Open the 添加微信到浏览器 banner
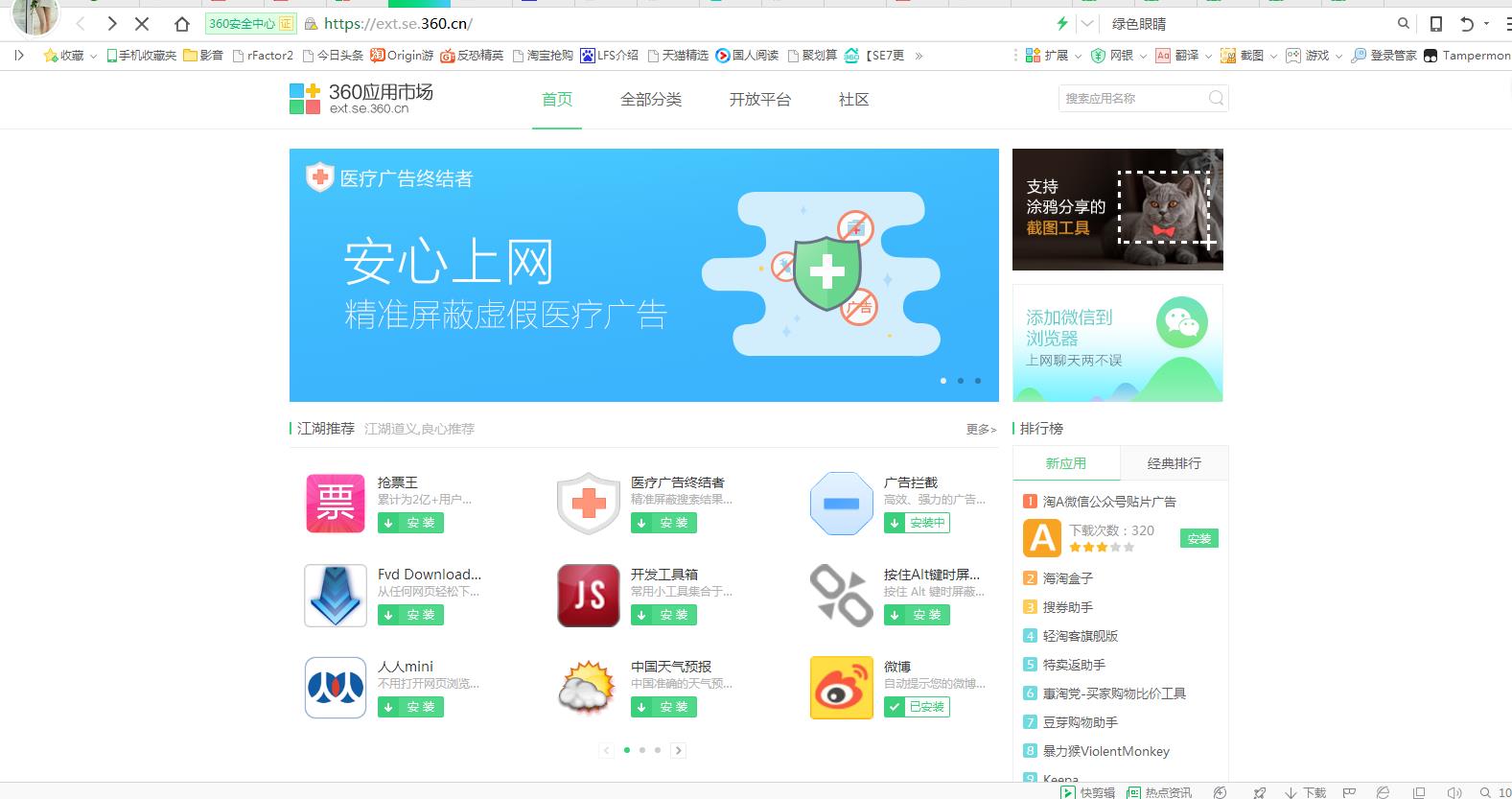The image size is (1512, 799). click(x=1118, y=343)
